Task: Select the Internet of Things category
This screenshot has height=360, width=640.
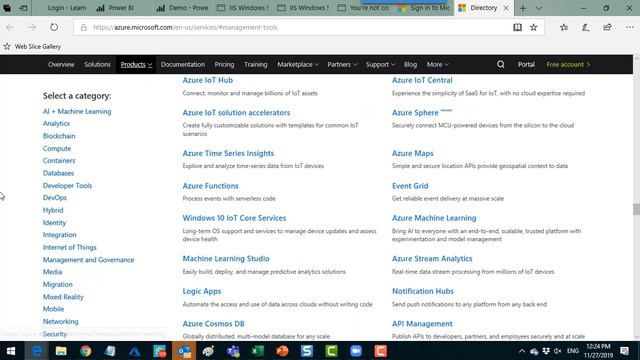Action: (69, 247)
